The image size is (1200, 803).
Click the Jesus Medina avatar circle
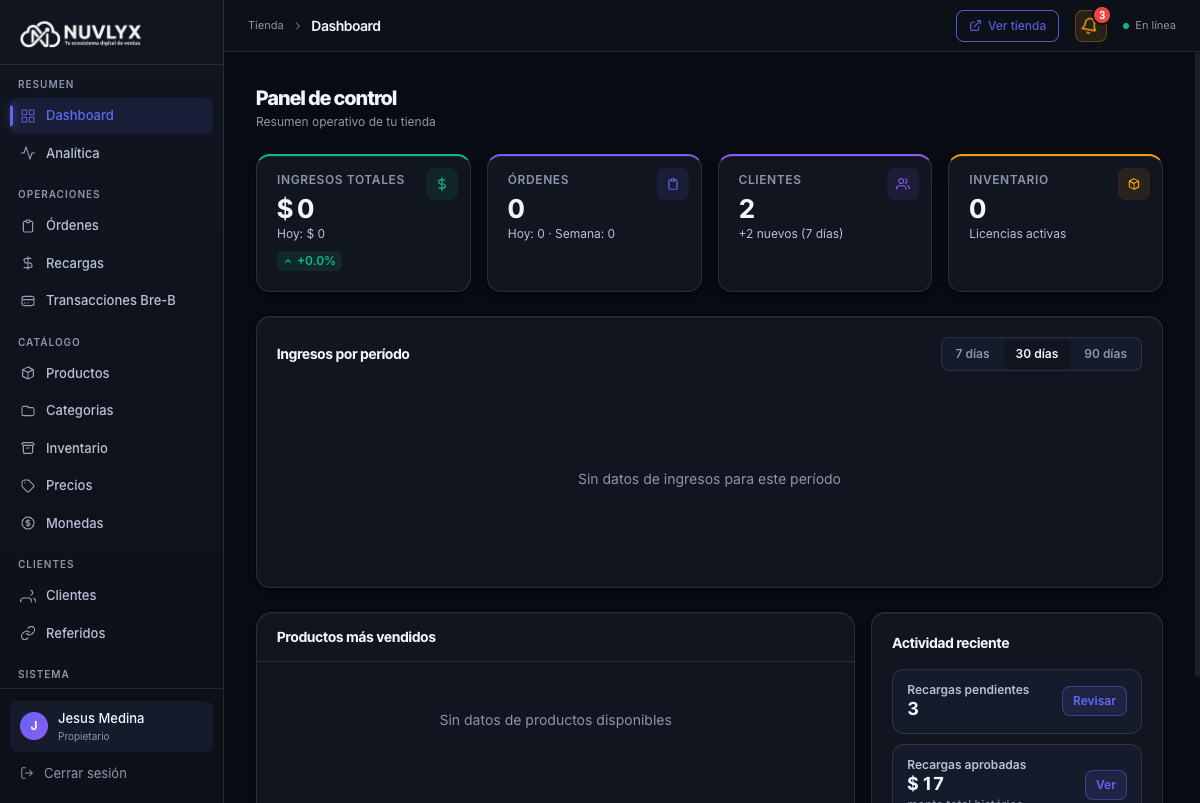click(34, 726)
